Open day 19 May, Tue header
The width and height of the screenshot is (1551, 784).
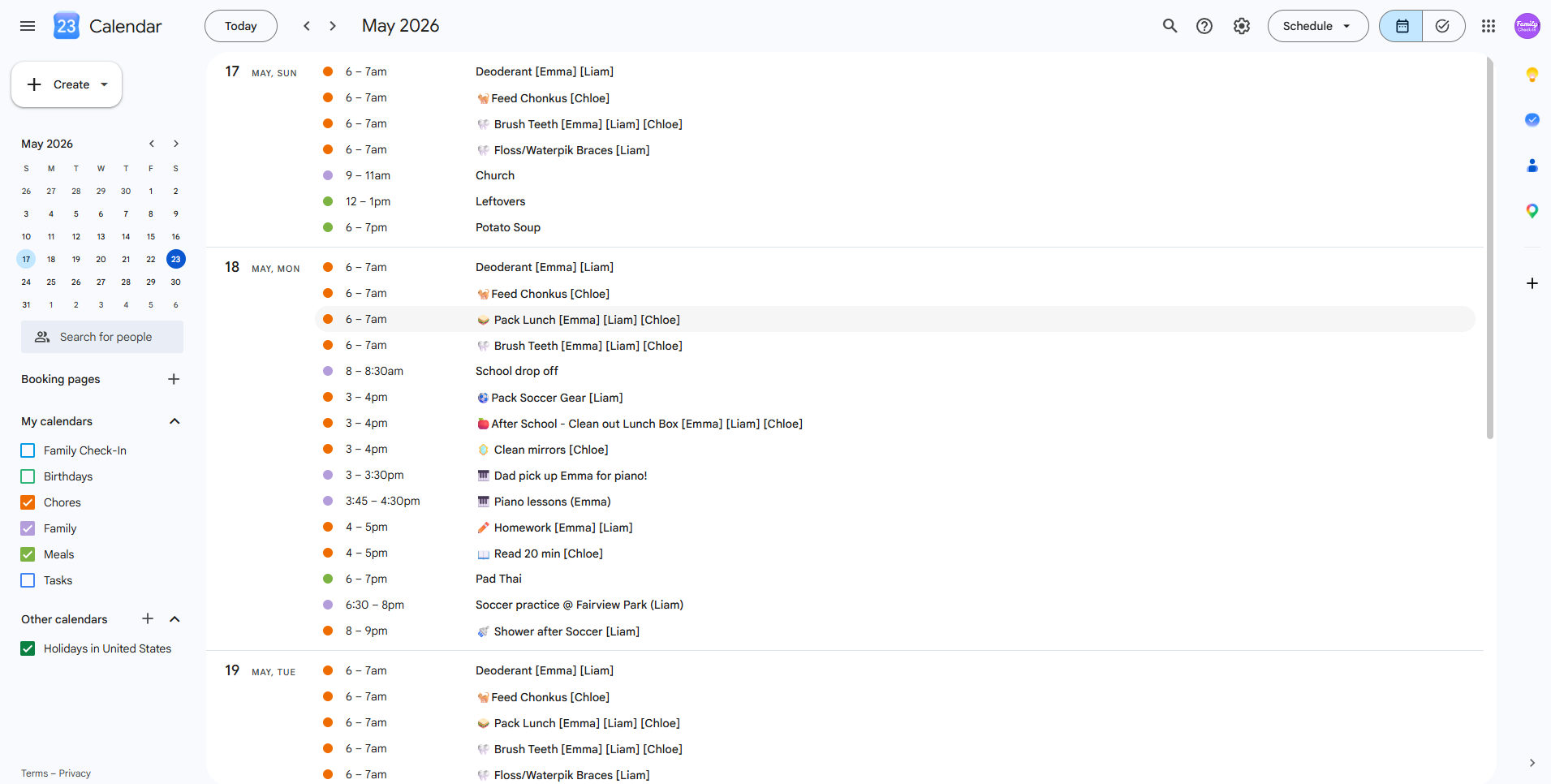coord(260,670)
